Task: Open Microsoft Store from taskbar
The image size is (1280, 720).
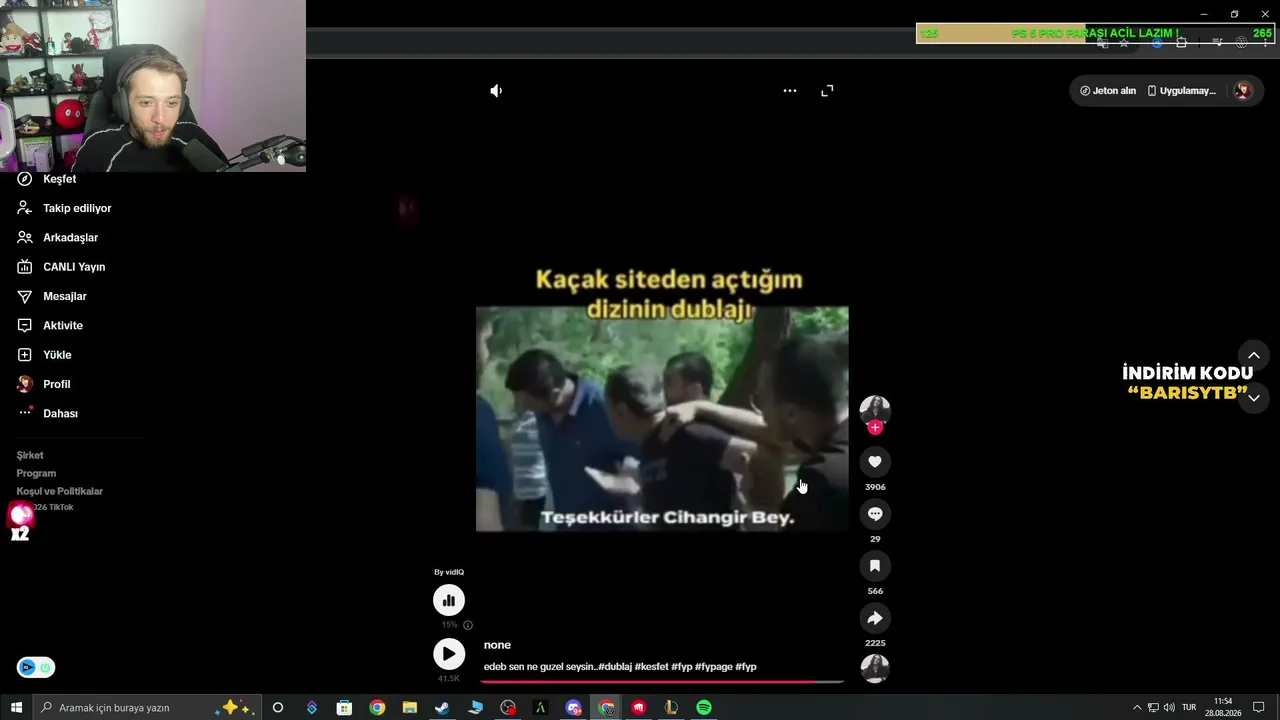Action: click(344, 708)
